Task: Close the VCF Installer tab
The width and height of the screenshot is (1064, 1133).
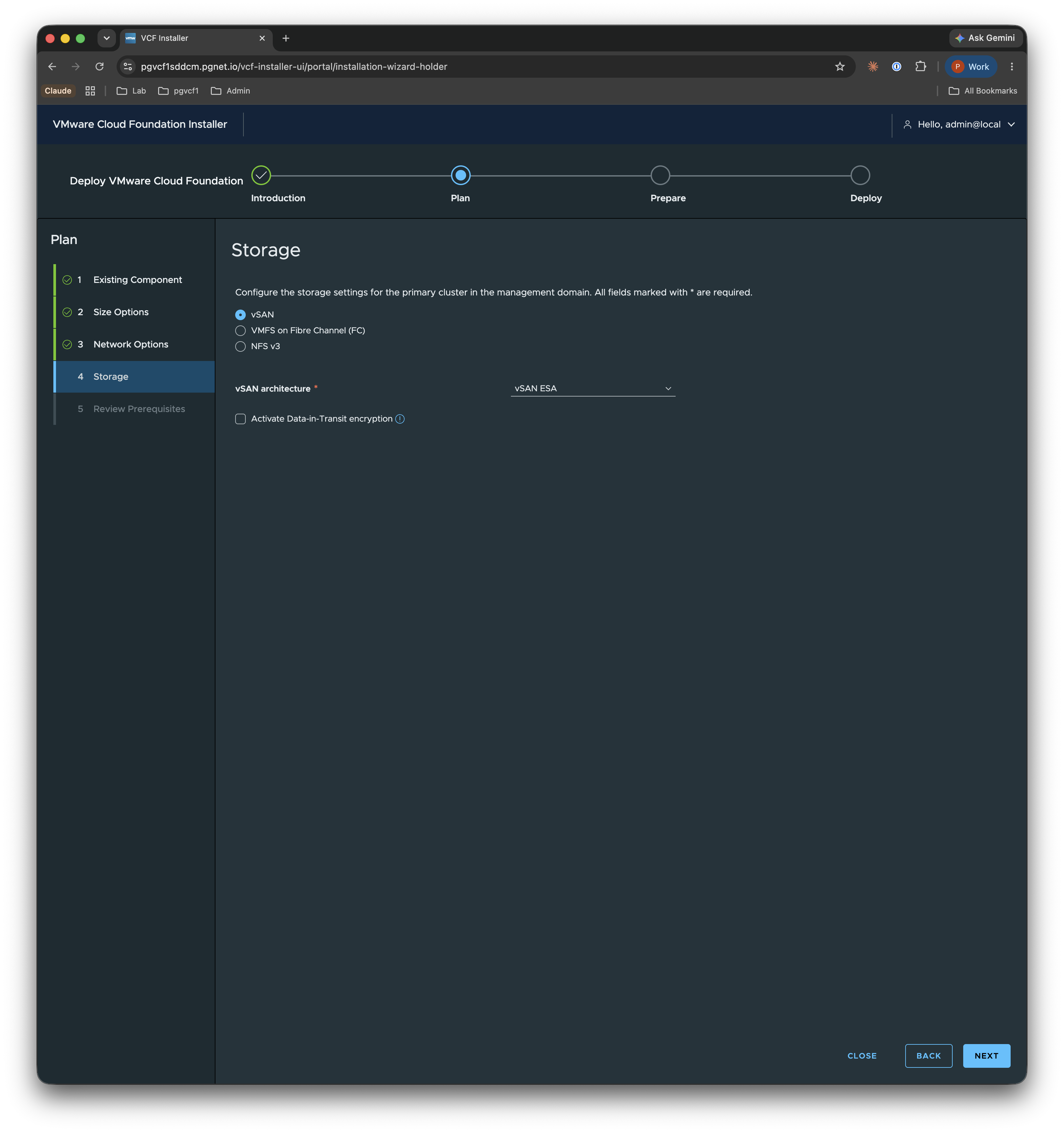Action: pos(262,38)
